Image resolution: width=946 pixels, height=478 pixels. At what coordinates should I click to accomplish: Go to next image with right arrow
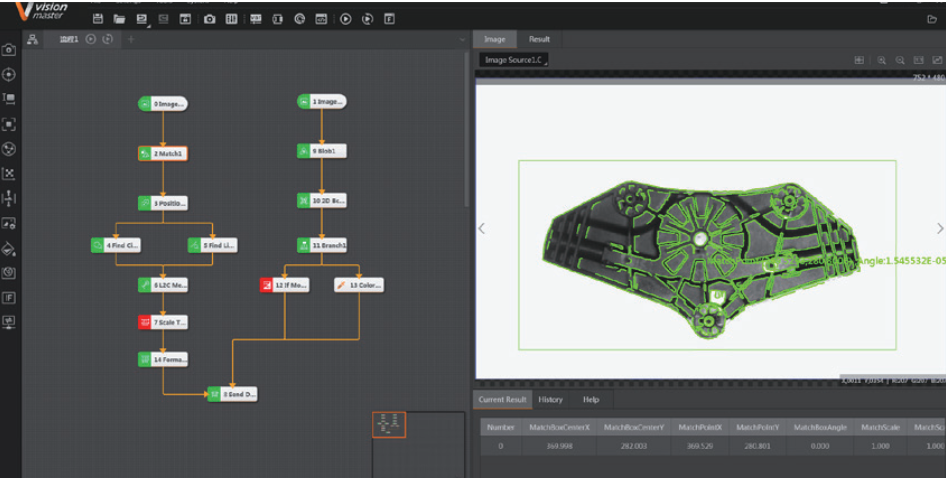pos(939,228)
